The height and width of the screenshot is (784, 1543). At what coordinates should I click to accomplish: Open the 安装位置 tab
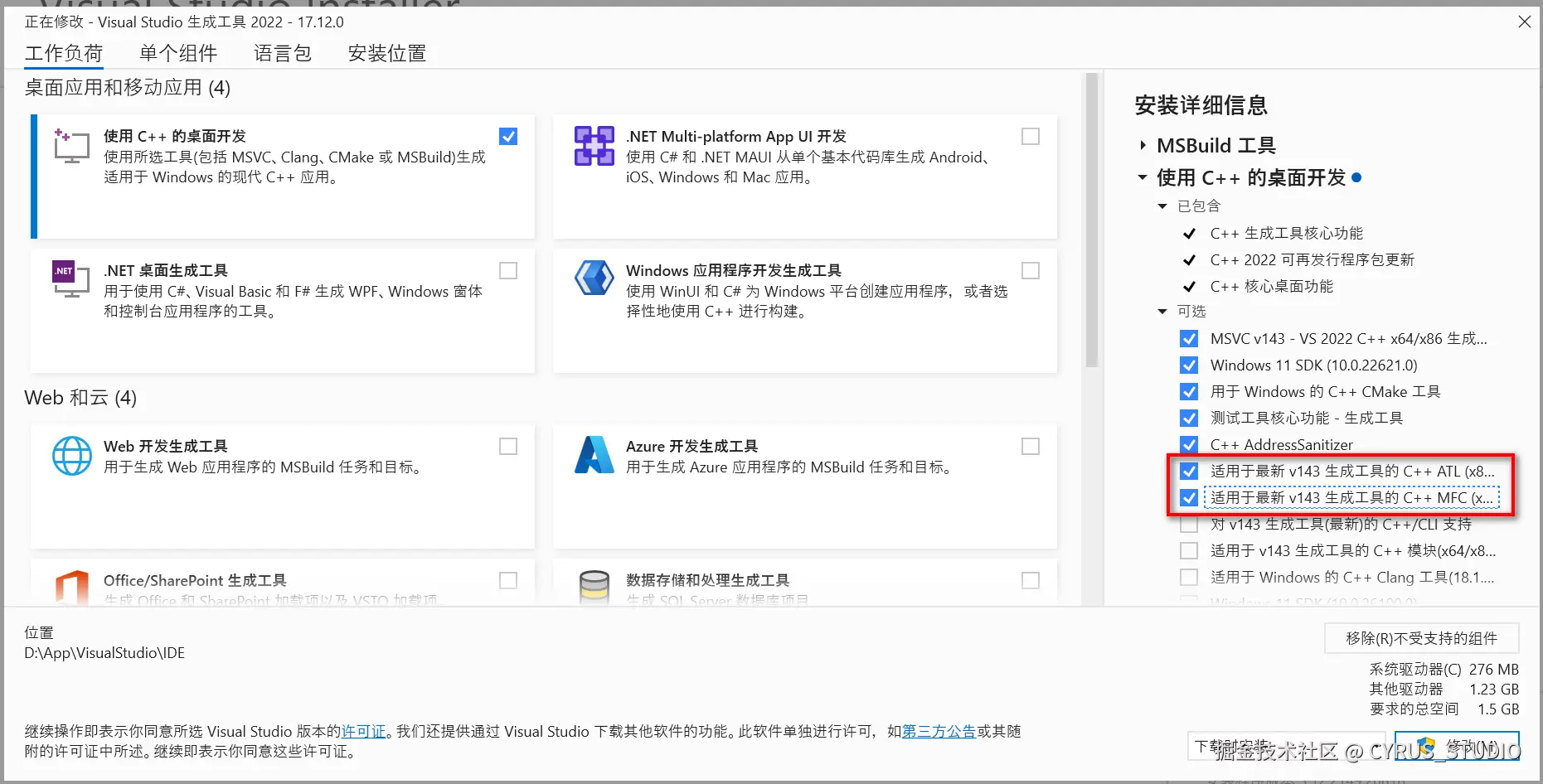(x=387, y=54)
